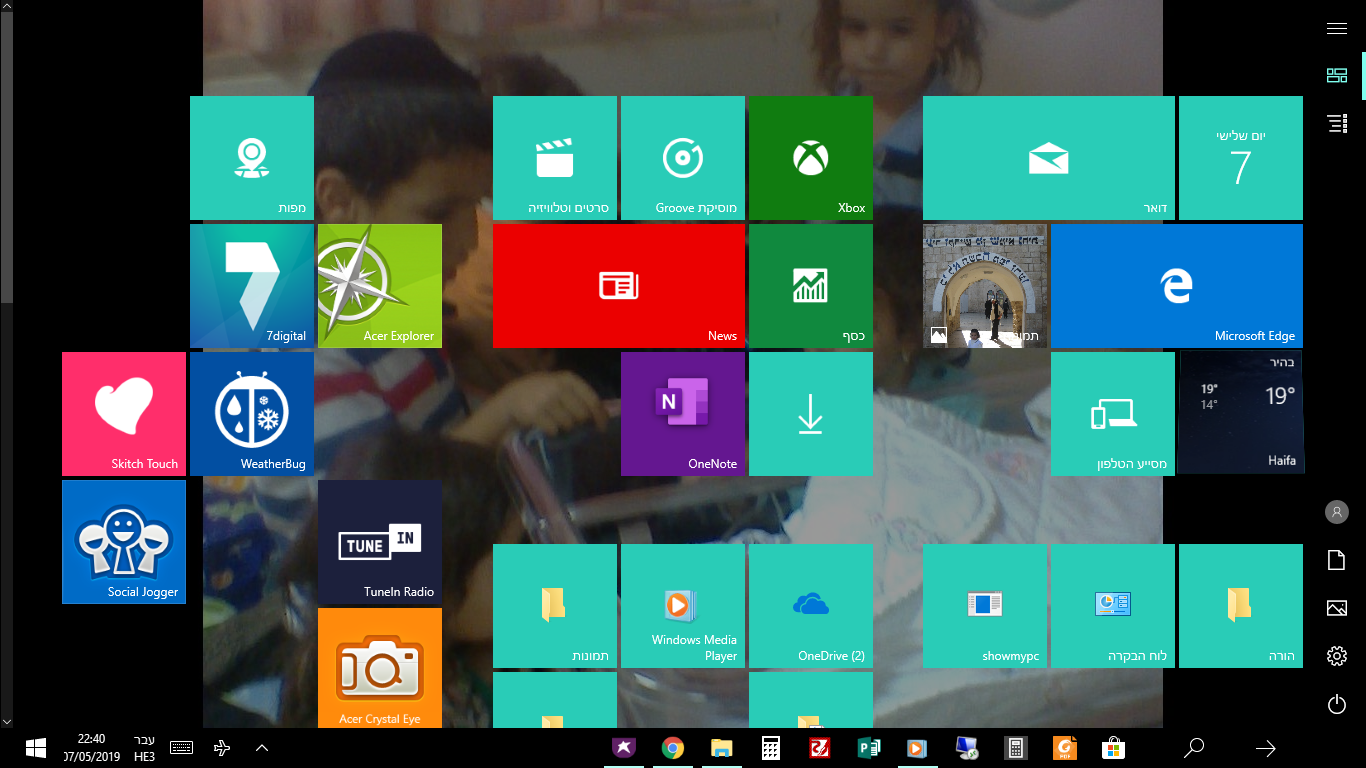Launch Google Chrome from the taskbar
The image size is (1366, 768).
673,748
